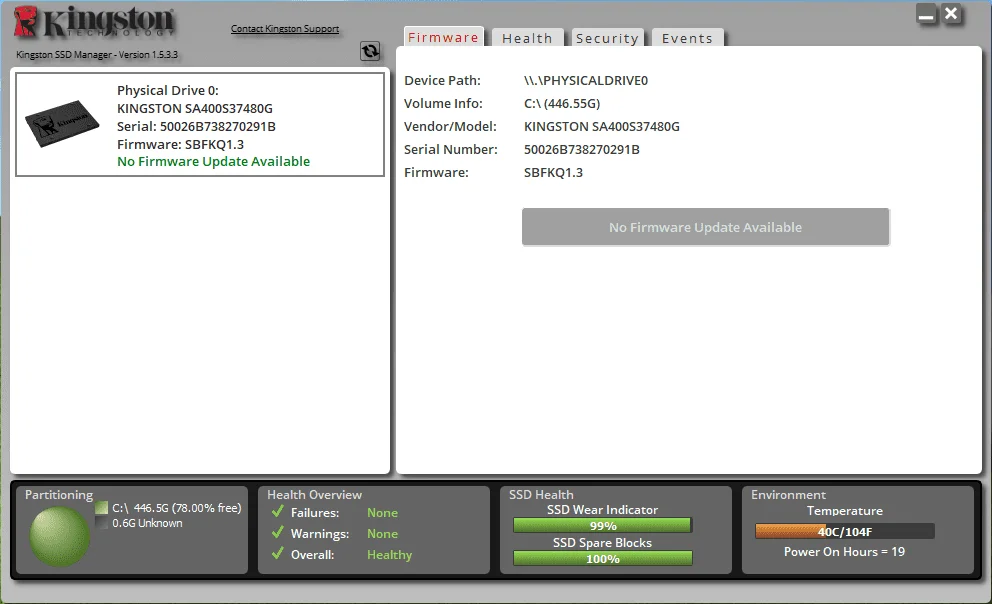
Task: Click the Overall Healthy status text
Action: pos(389,555)
